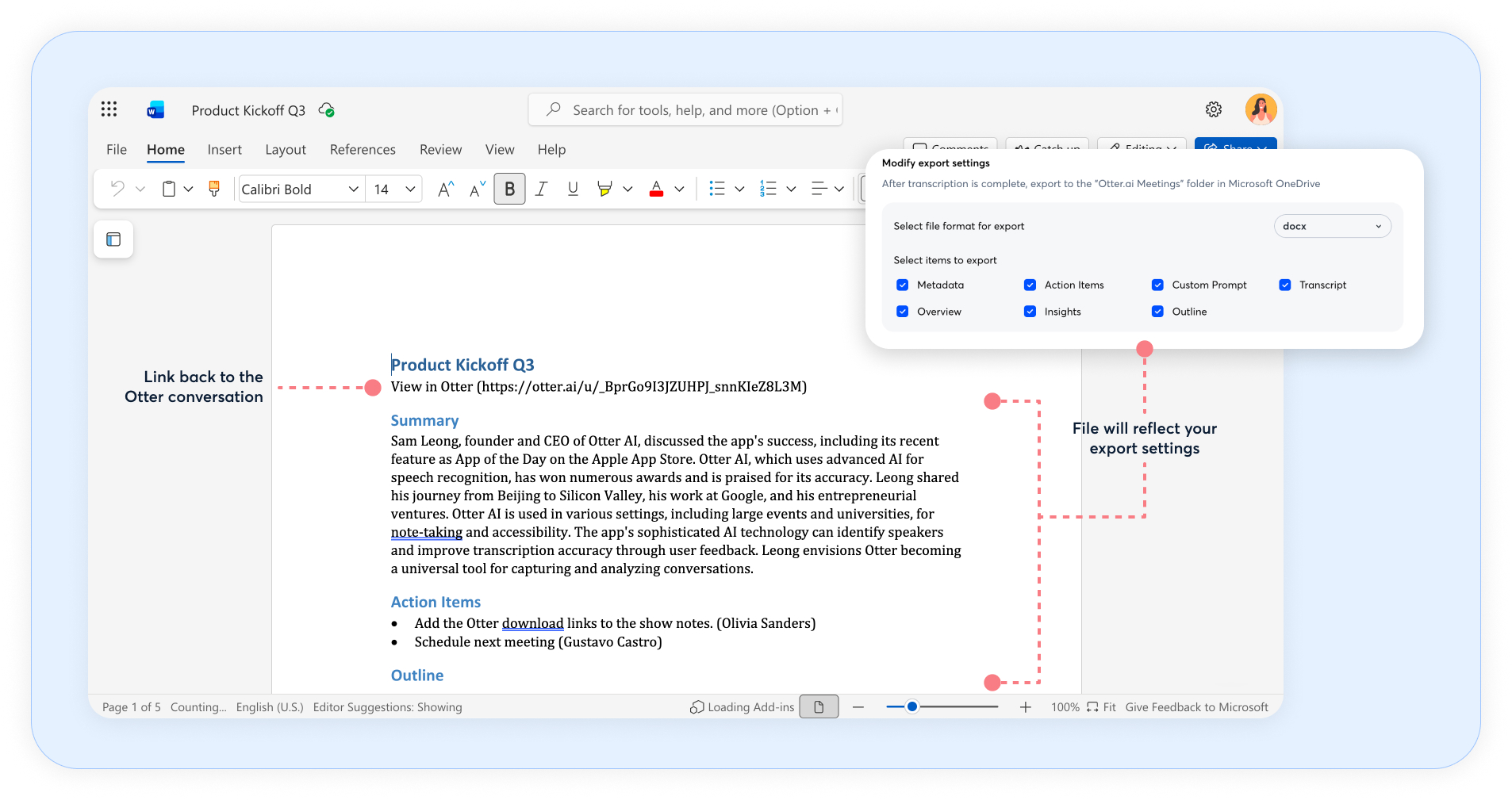Open the References tab
The height and width of the screenshot is (800, 1512).
pos(363,149)
